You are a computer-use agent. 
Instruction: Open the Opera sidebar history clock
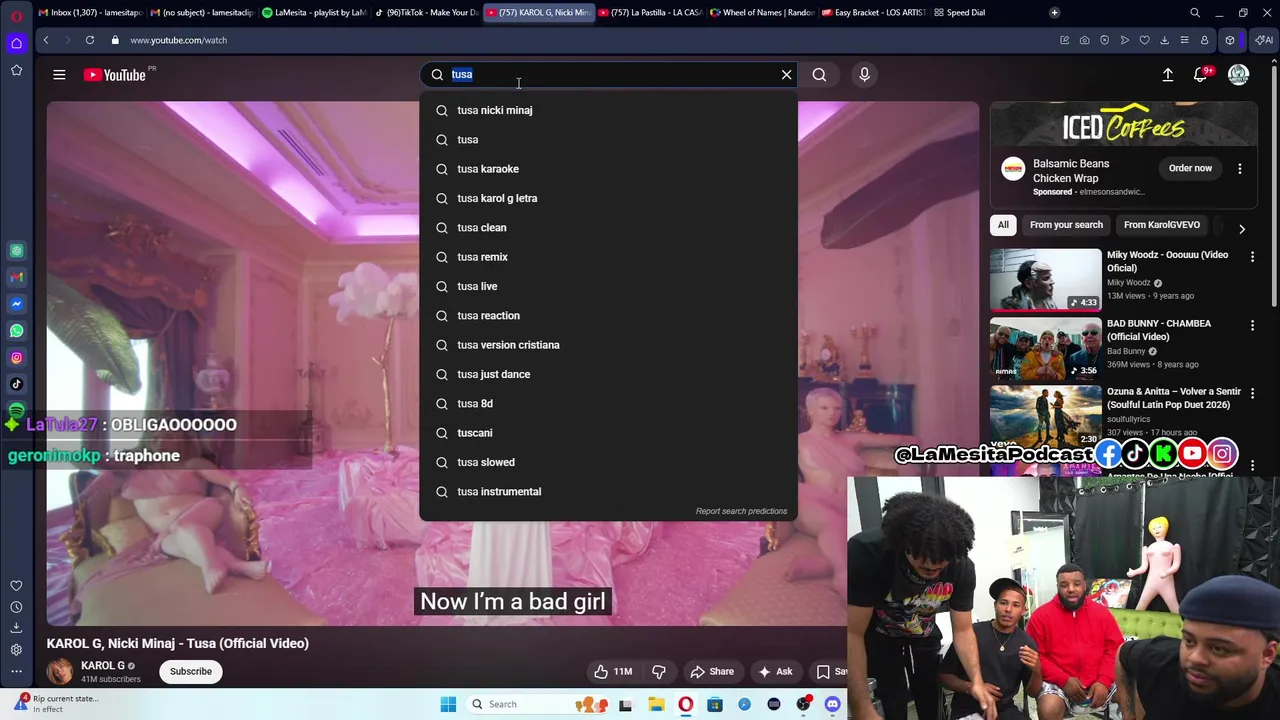point(16,607)
